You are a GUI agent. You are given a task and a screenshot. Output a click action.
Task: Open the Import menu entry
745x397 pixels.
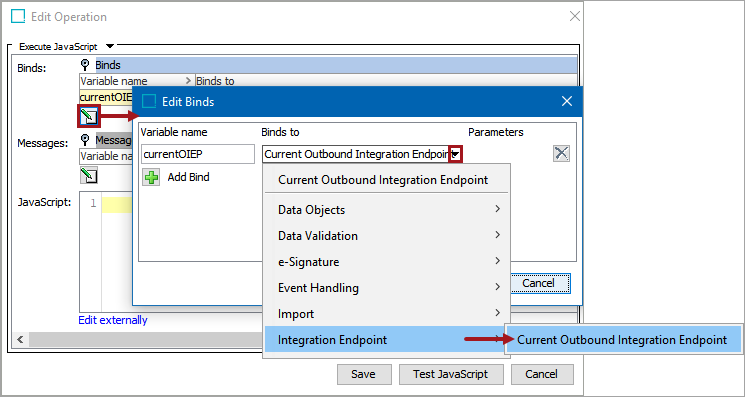387,314
